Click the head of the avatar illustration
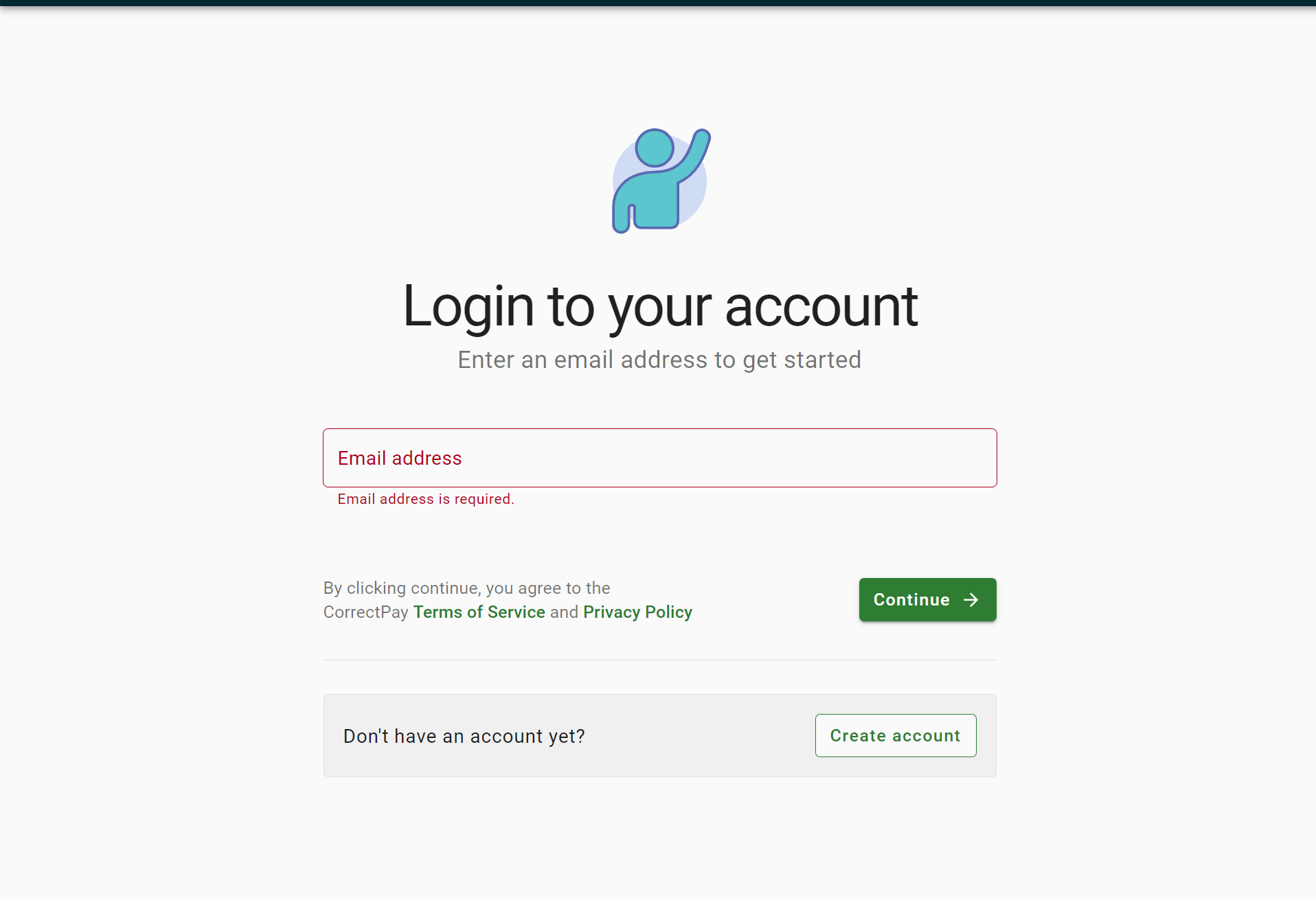This screenshot has width=1316, height=900. click(655, 148)
